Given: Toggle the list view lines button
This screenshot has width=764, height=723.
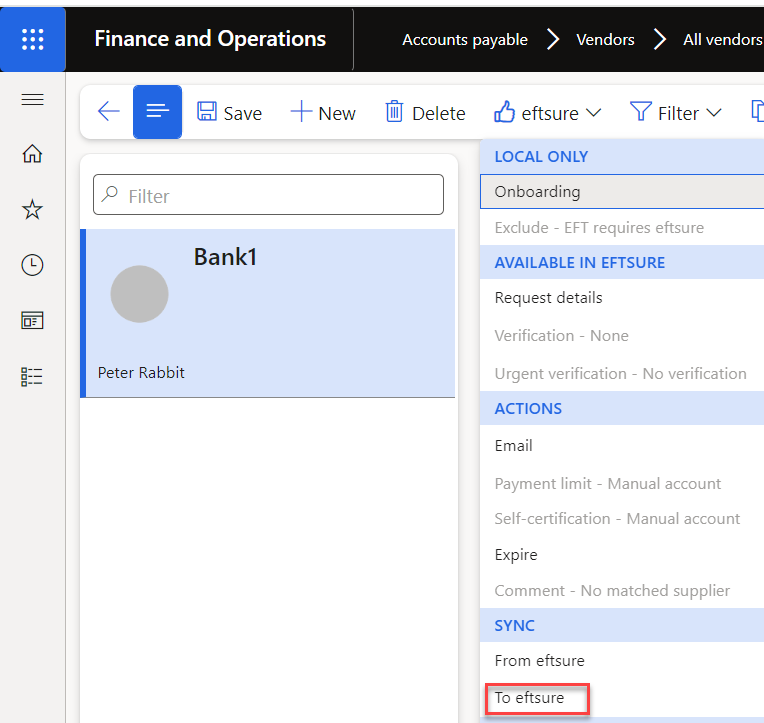Looking at the screenshot, I should point(157,112).
